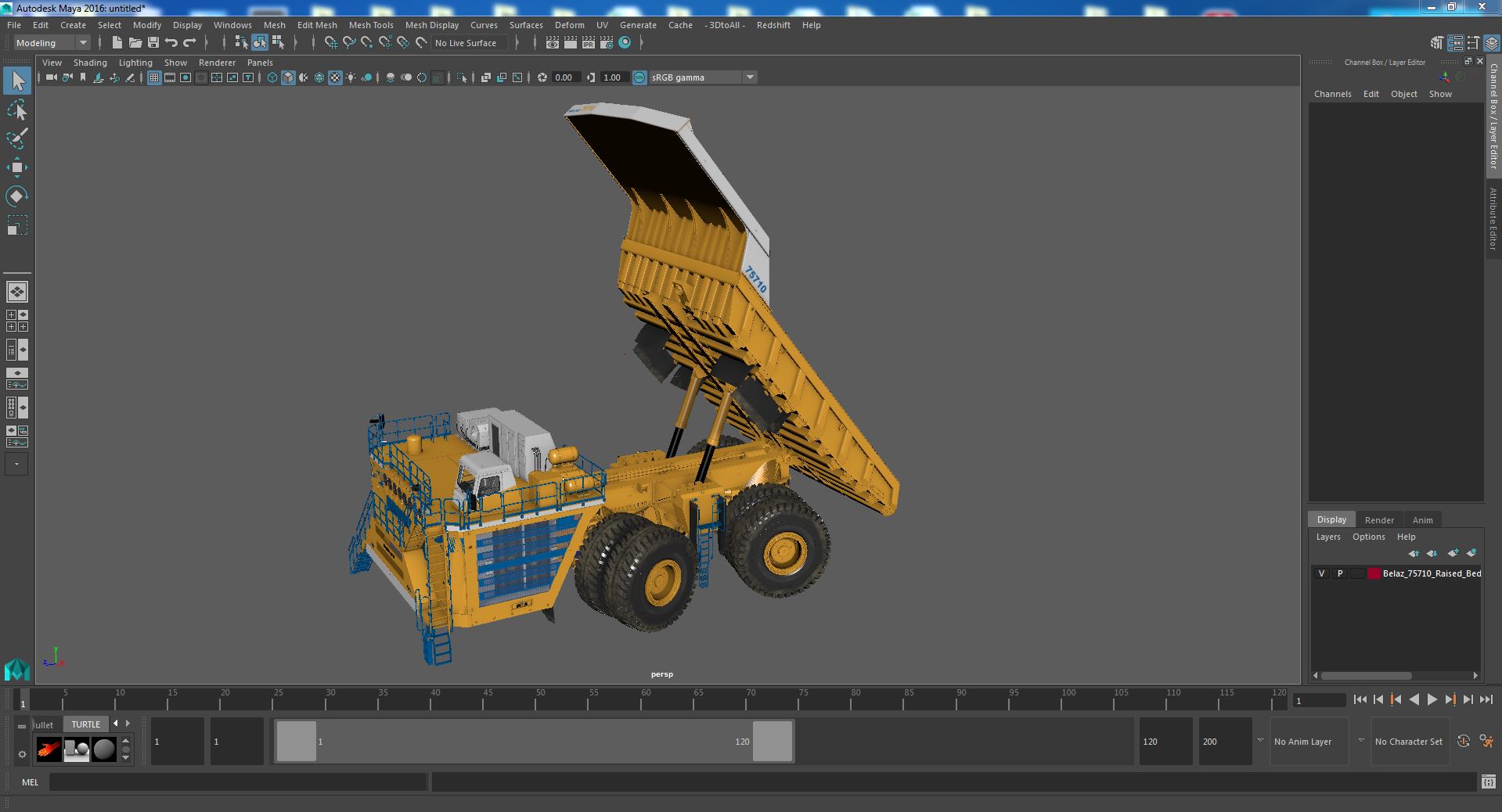The width and height of the screenshot is (1502, 812).
Task: Toggle use all lights in viewport
Action: 351,77
